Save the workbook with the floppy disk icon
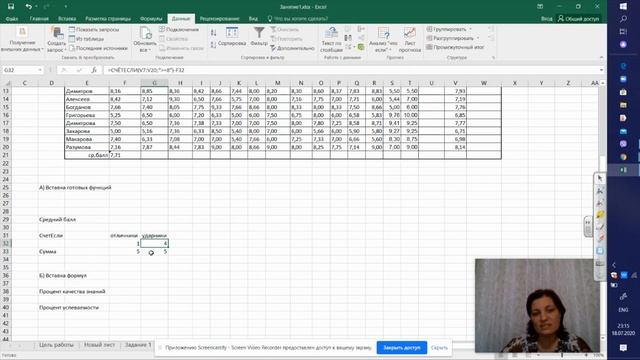640x360 pixels. [11, 7]
